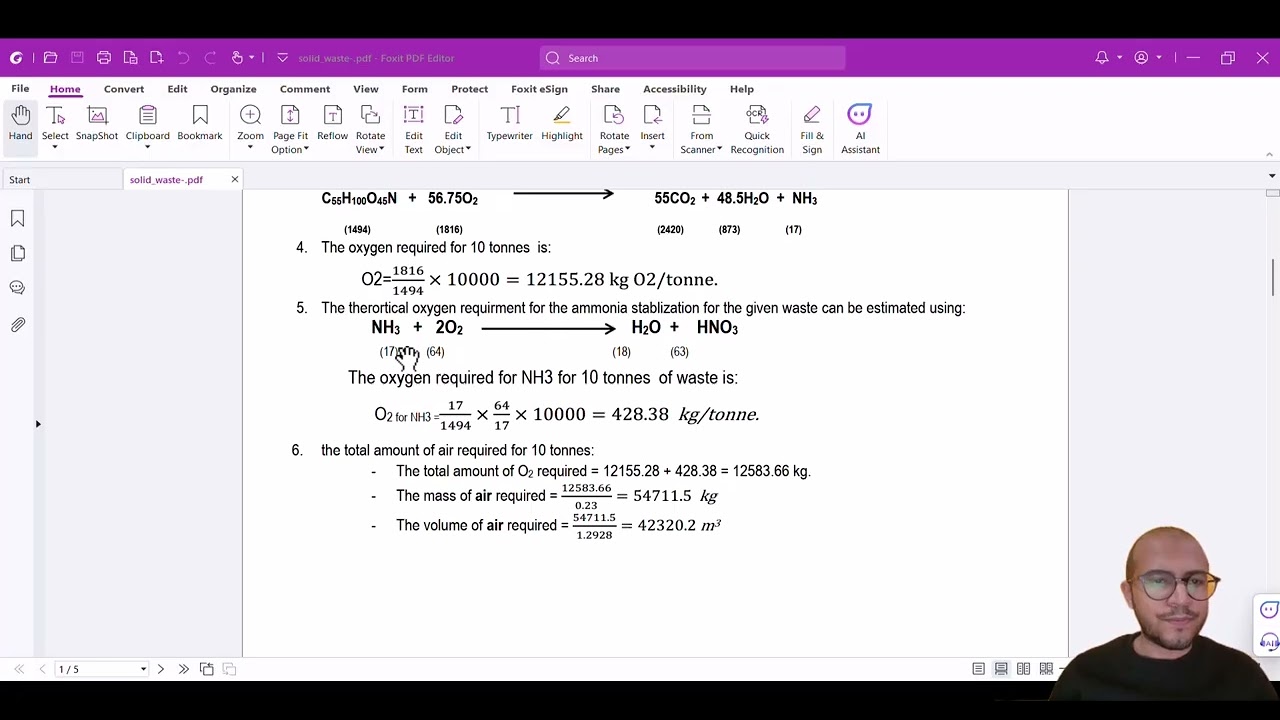
Task: Click From Scanner icon
Action: [x=701, y=115]
